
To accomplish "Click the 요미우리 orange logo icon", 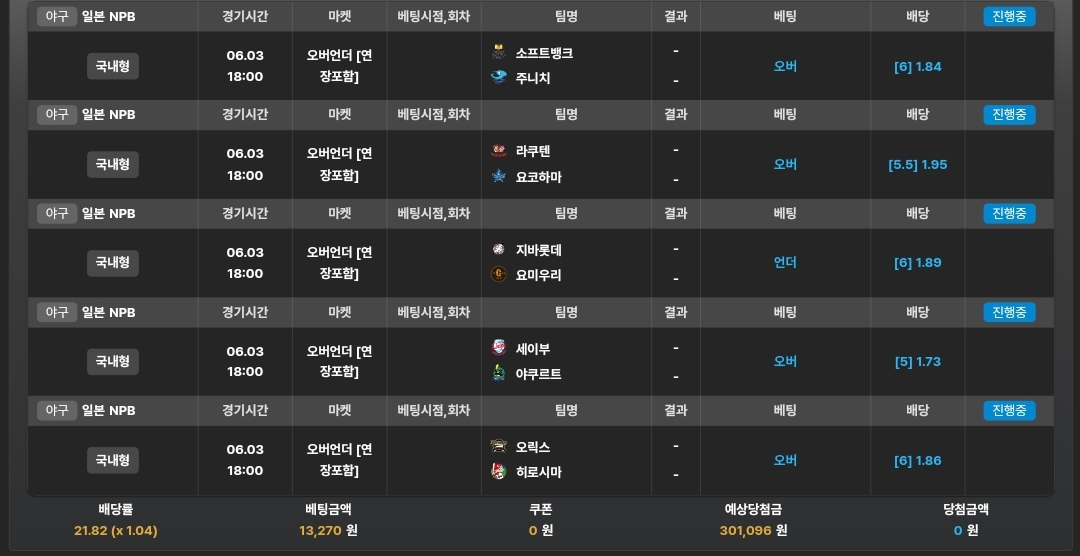I will click(x=499, y=275).
